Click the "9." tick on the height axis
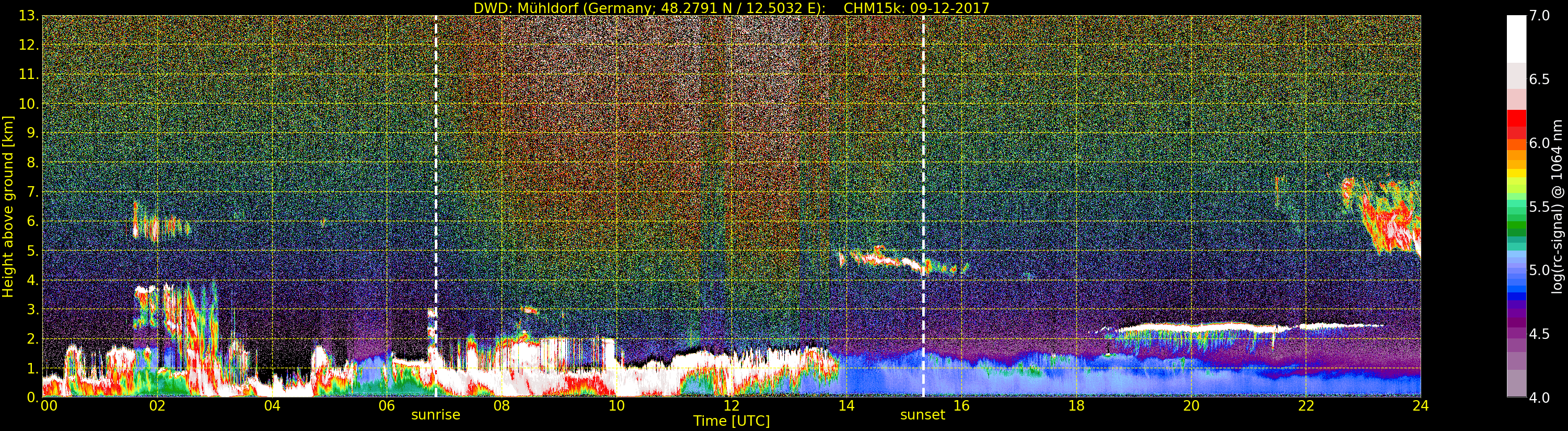Image resolution: width=1568 pixels, height=431 pixels. click(32, 133)
